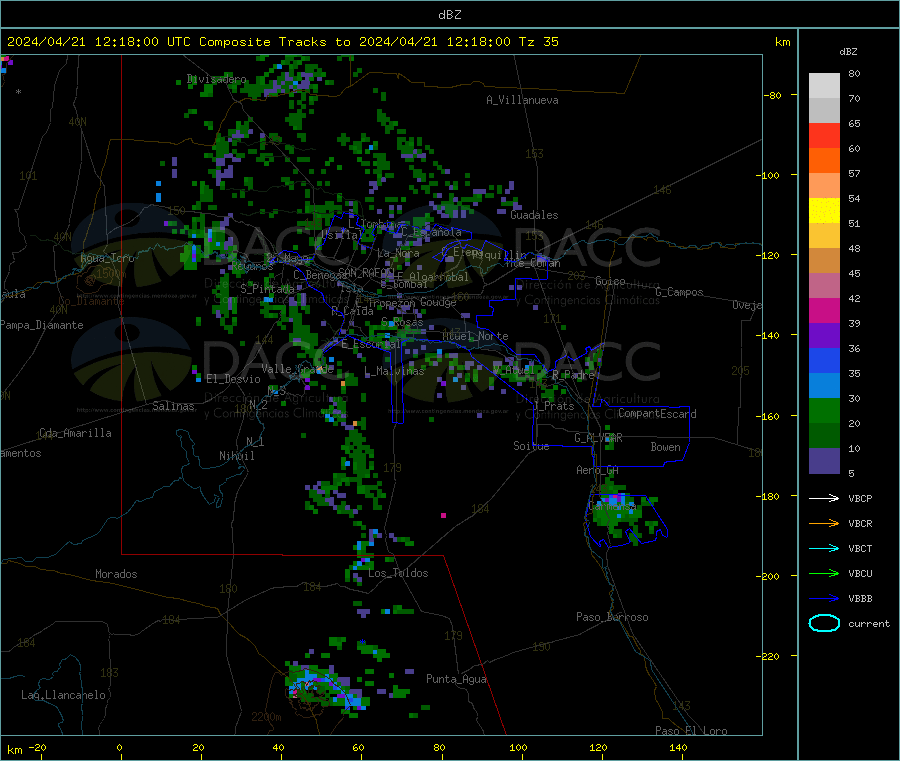
Task: Select the light gray 70–80 dBZ swatch
Action: coord(824,86)
